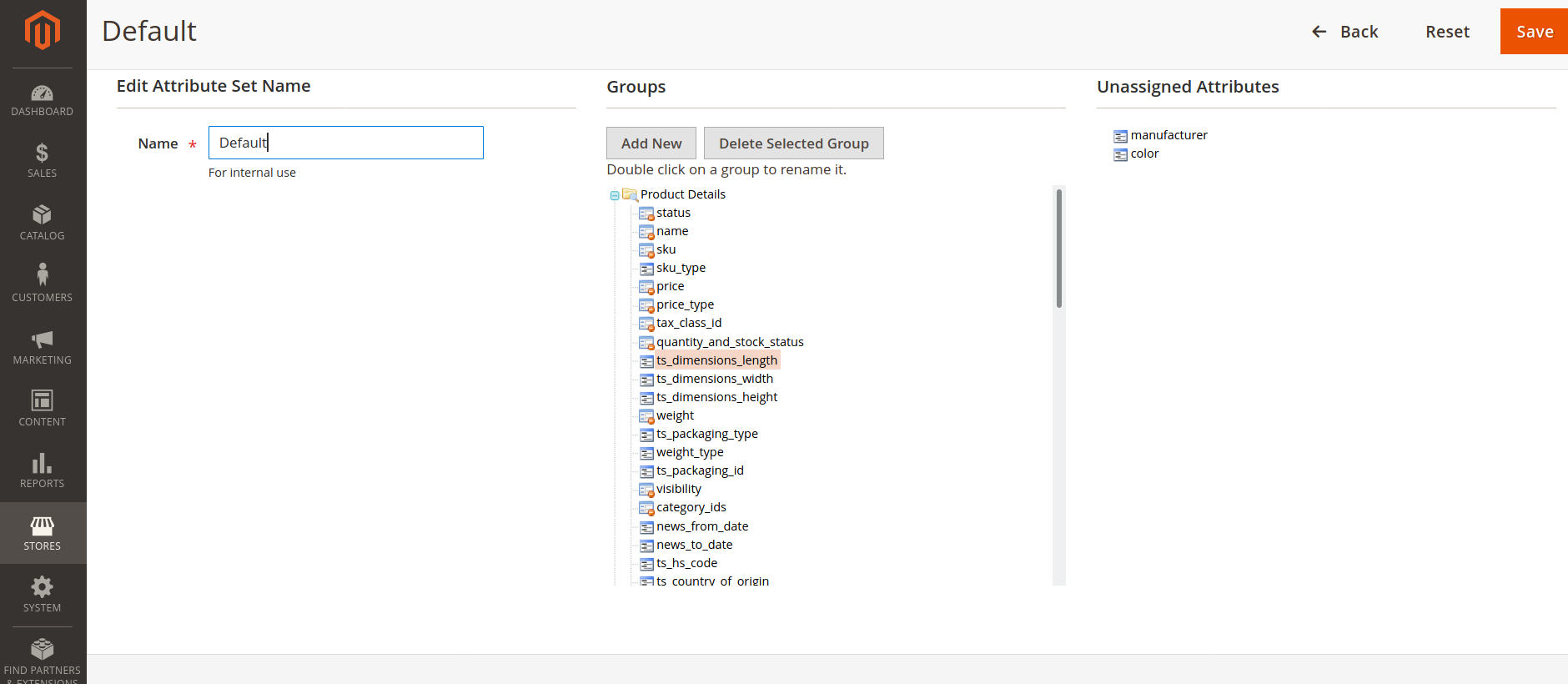Focus the attribute set Name field
Screen dimensions: 1568x684
coord(346,143)
